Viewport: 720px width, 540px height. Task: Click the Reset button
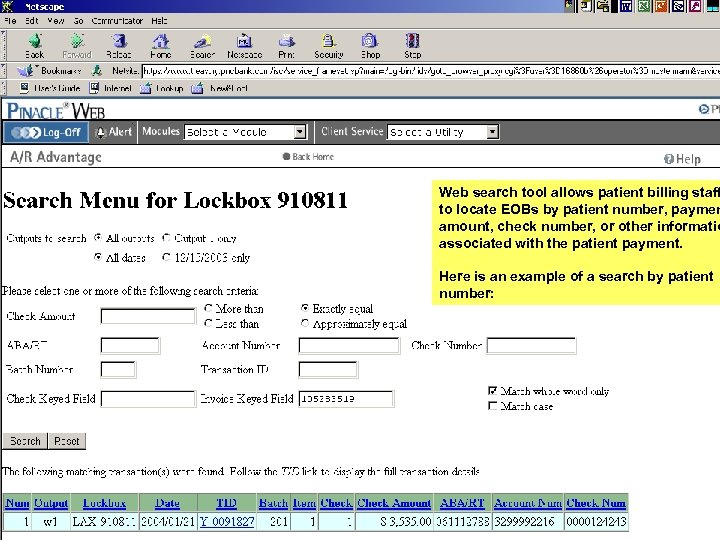tap(67, 441)
